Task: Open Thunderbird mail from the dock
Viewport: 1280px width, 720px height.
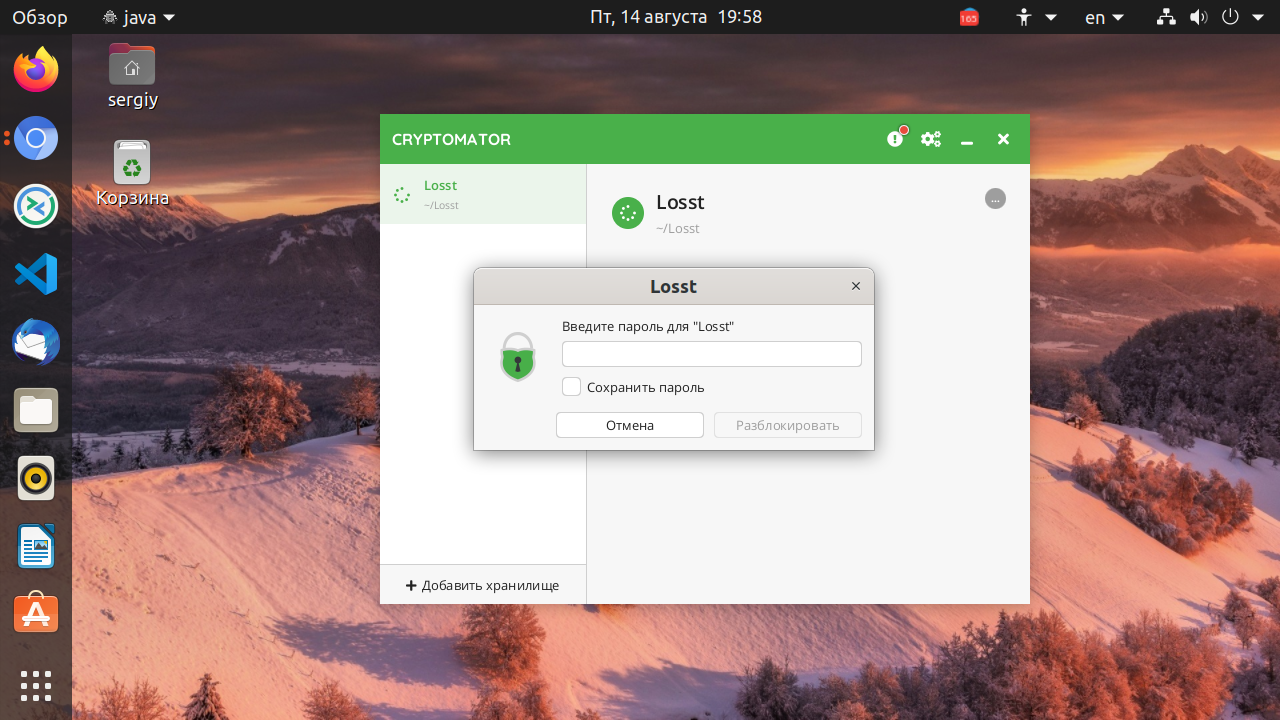Action: point(36,343)
